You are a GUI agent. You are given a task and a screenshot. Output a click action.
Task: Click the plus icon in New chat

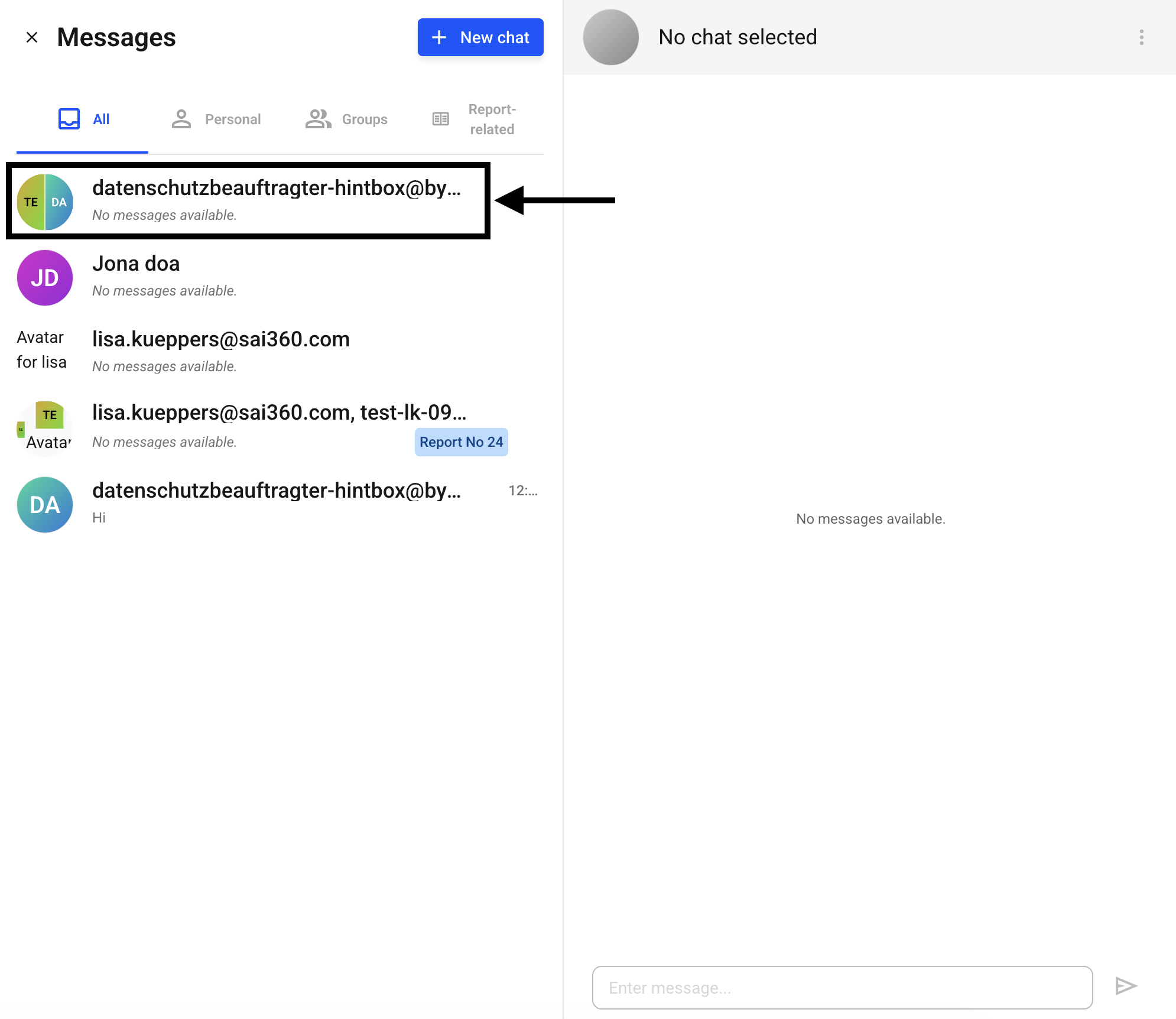coord(439,37)
